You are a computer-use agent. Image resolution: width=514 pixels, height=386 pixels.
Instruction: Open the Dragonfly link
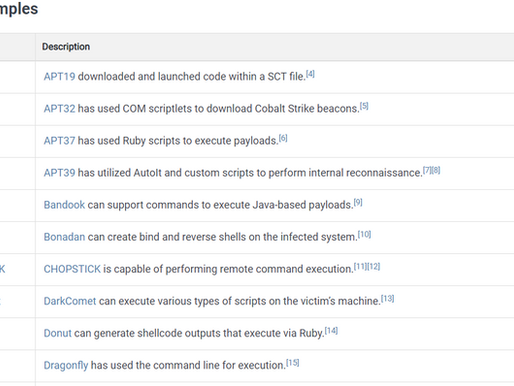tap(66, 365)
